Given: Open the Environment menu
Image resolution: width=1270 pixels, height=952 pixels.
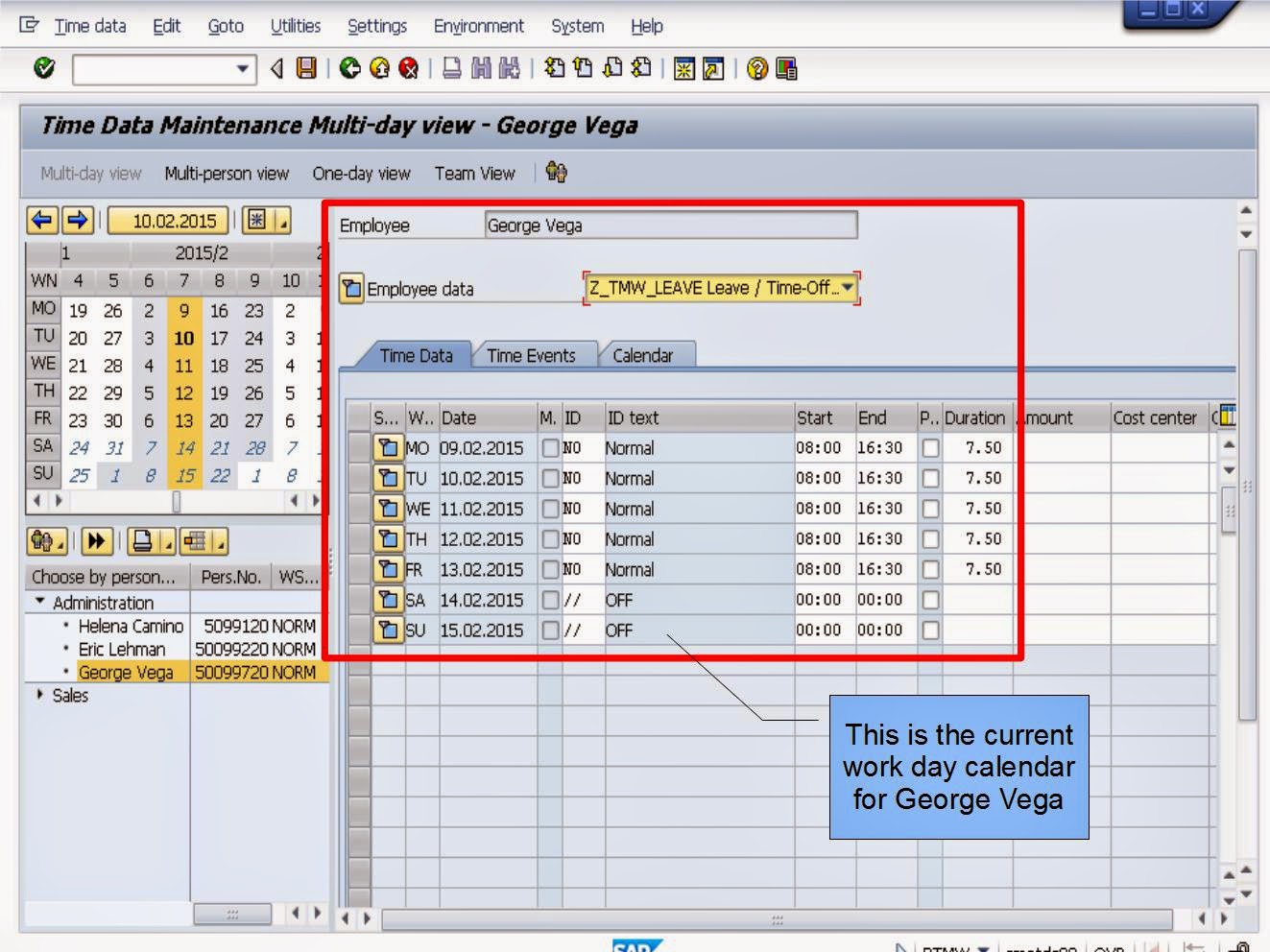Looking at the screenshot, I should (x=478, y=26).
